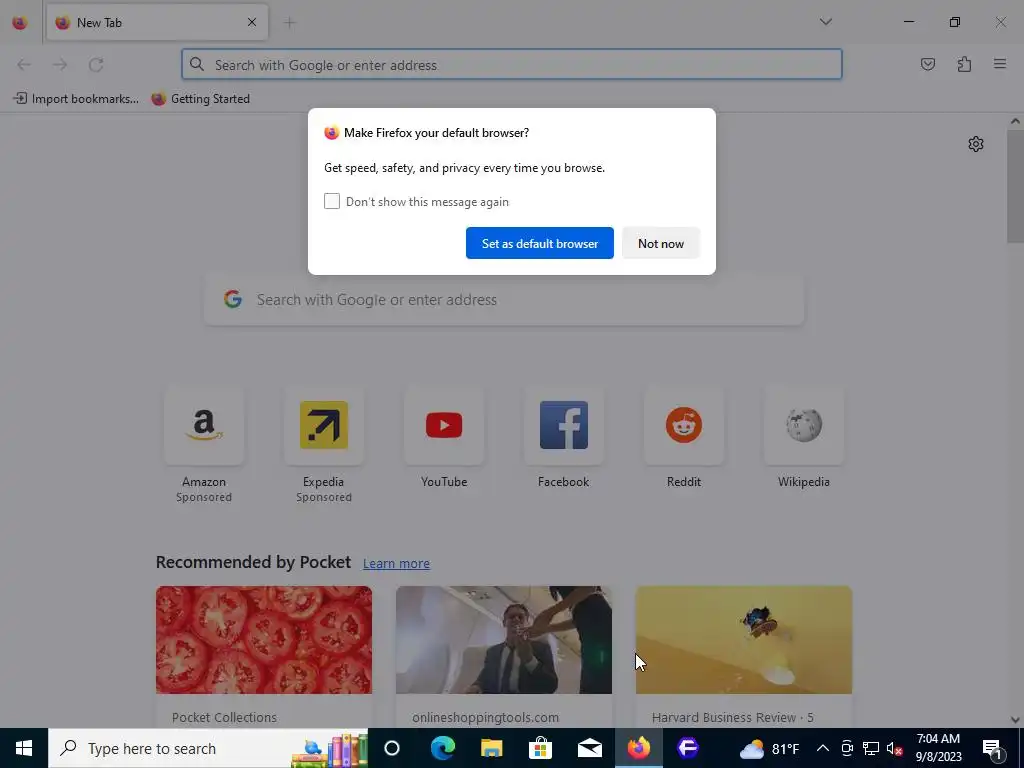Screen dimensions: 1024x768
Task: Close the New Tab tab
Action: pos(252,23)
